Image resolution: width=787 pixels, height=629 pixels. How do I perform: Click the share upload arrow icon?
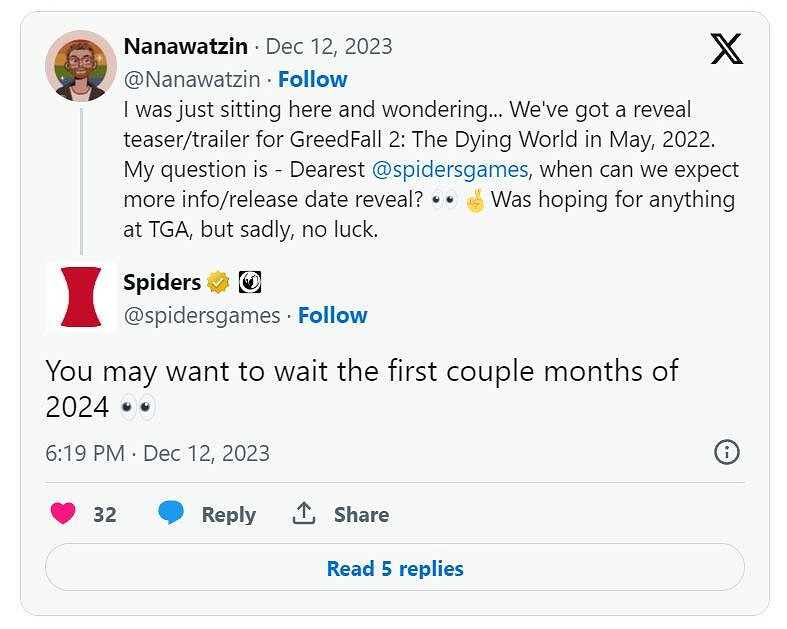tap(304, 513)
